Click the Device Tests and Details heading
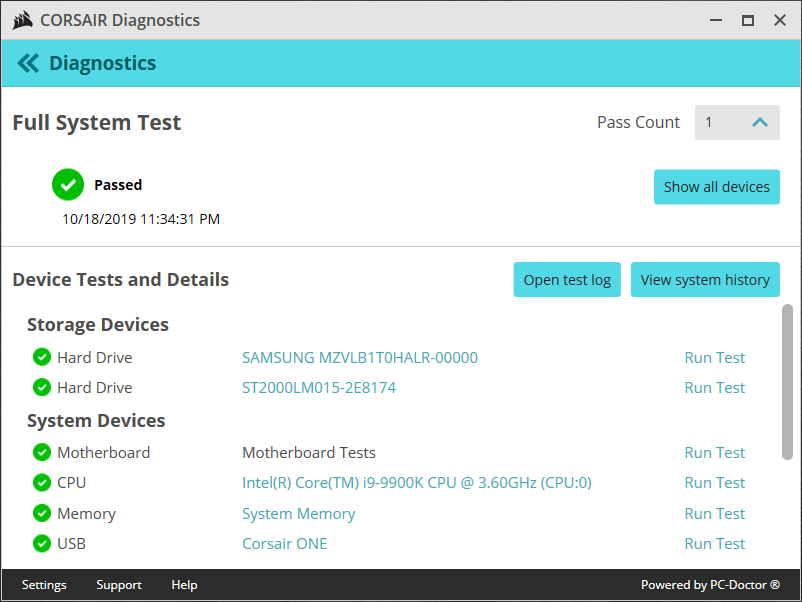The image size is (802, 602). pos(121,280)
